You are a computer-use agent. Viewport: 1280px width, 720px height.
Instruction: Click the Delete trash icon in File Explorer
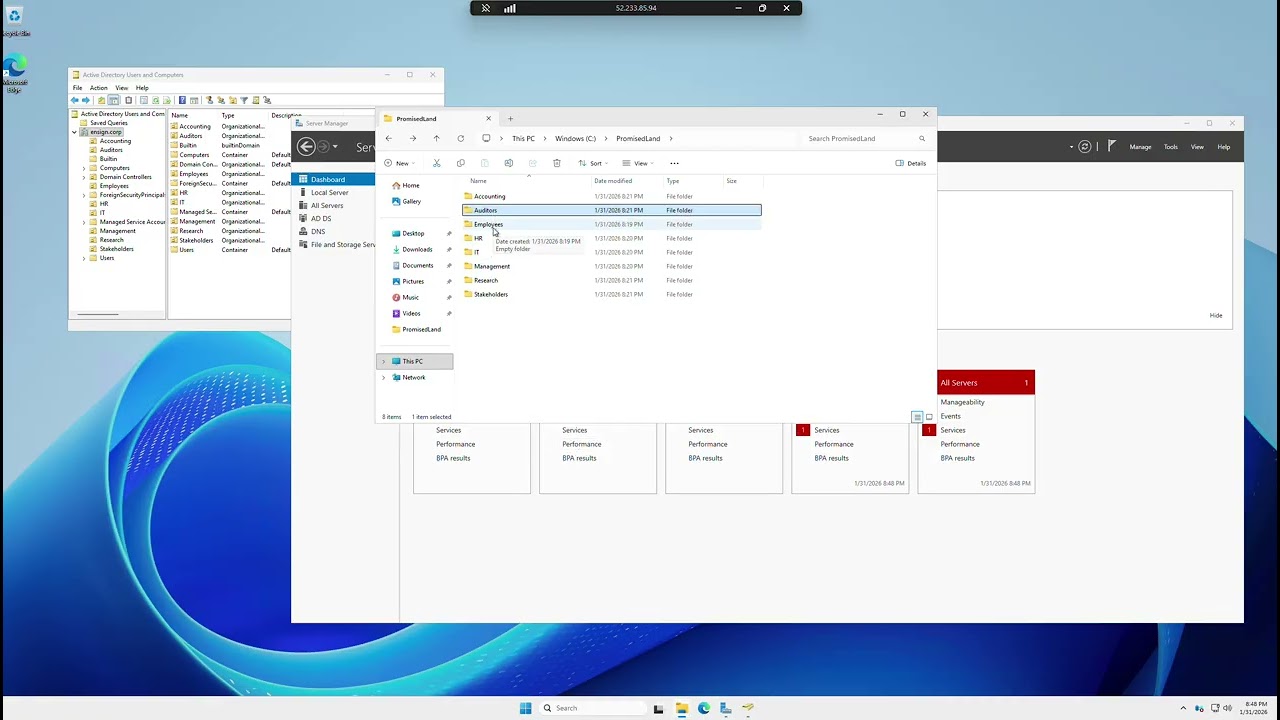(x=557, y=163)
